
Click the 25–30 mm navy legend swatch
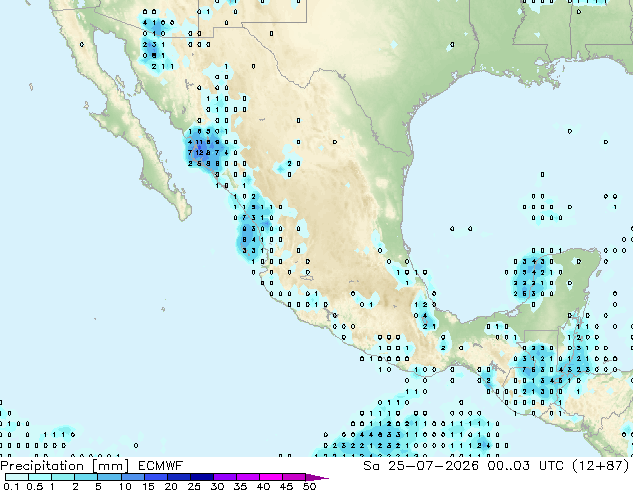201,477
